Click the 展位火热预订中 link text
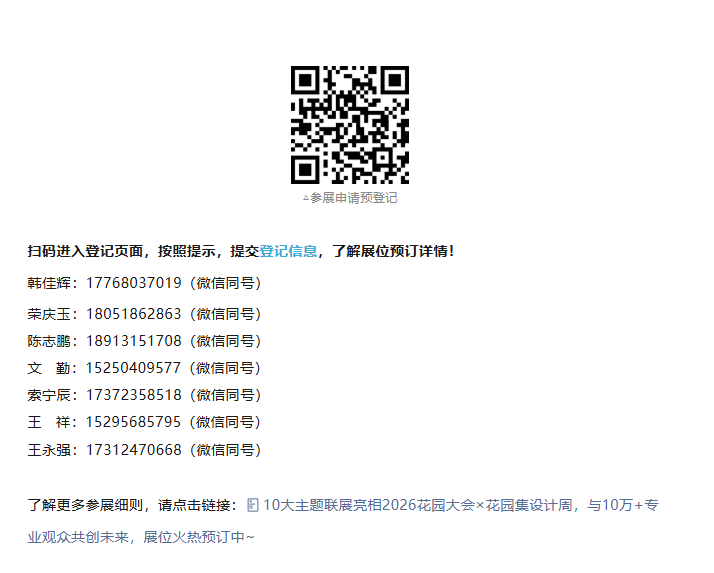Viewport: 714px width, 573px height. tap(199, 538)
